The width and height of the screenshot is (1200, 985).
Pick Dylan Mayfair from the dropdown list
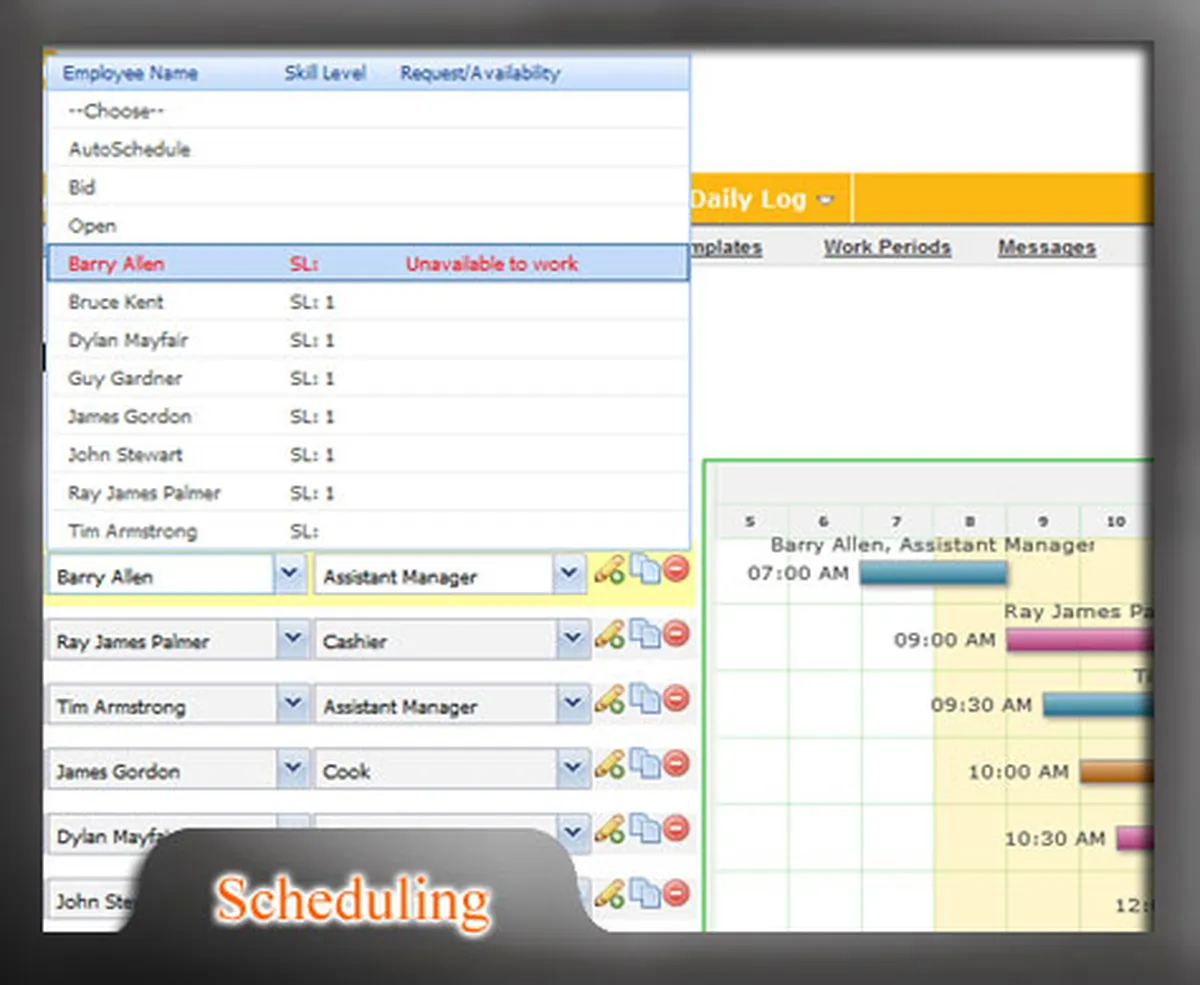369,340
